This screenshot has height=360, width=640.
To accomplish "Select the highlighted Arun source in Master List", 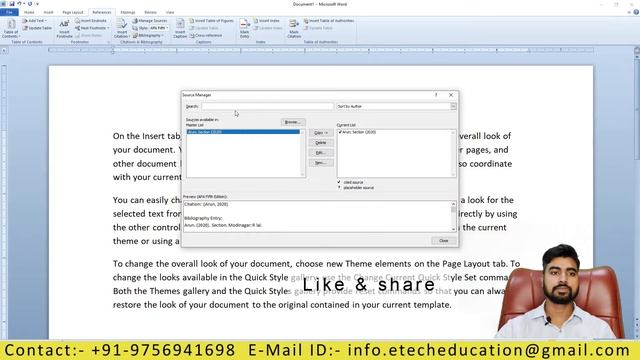I will point(243,132).
